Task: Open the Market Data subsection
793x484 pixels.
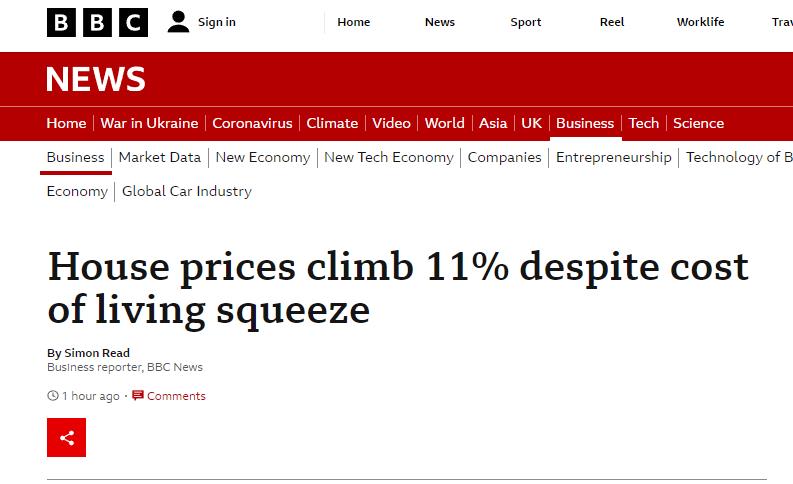Action: 160,157
